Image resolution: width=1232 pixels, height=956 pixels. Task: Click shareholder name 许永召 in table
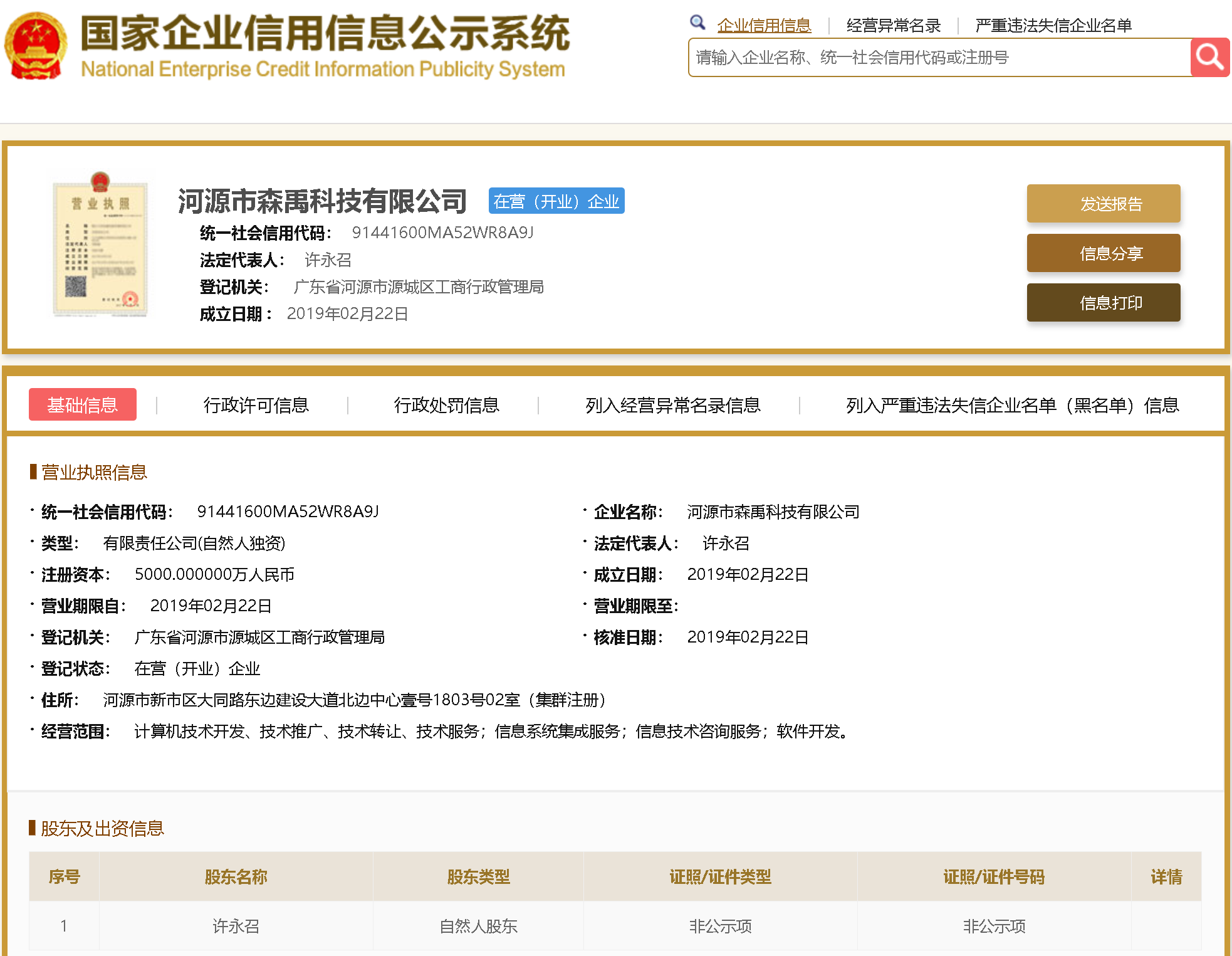pyautogui.click(x=236, y=926)
